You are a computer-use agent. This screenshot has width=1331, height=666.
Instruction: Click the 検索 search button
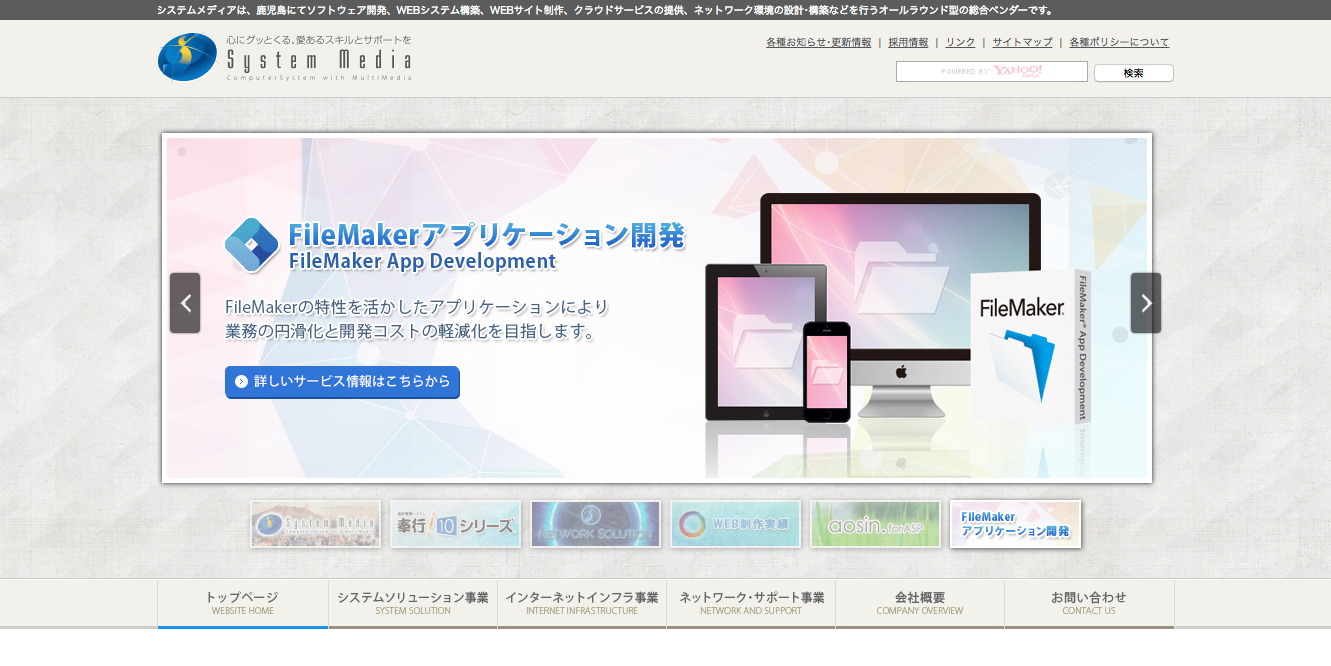1134,73
